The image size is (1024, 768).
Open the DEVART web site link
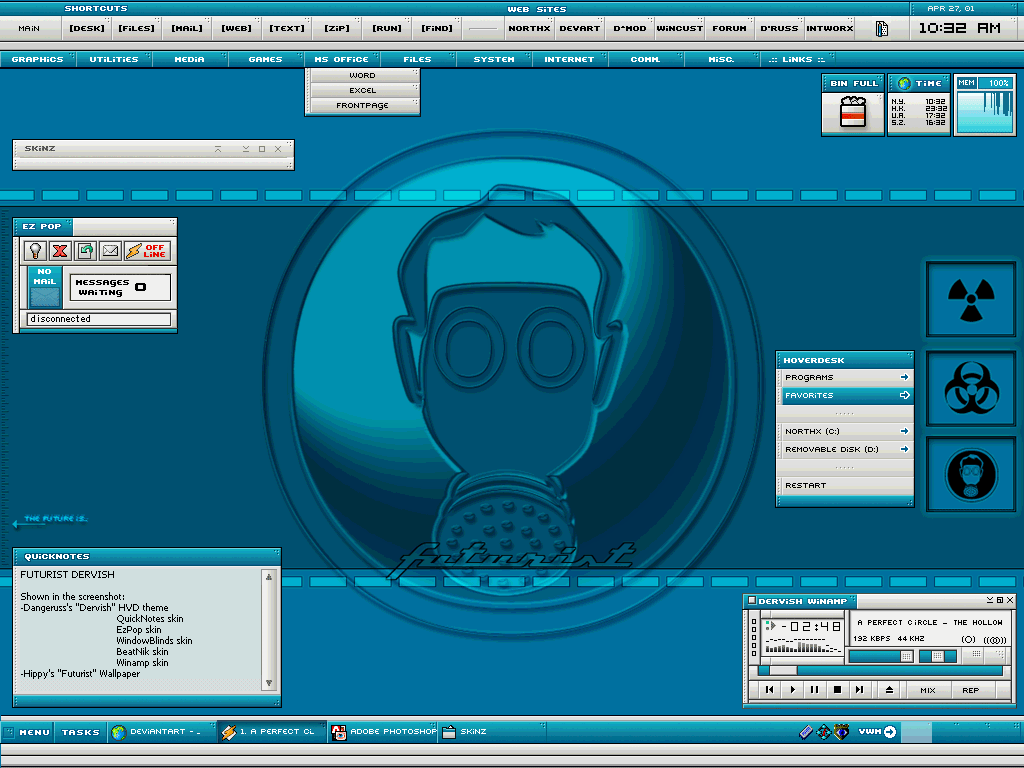(x=579, y=28)
